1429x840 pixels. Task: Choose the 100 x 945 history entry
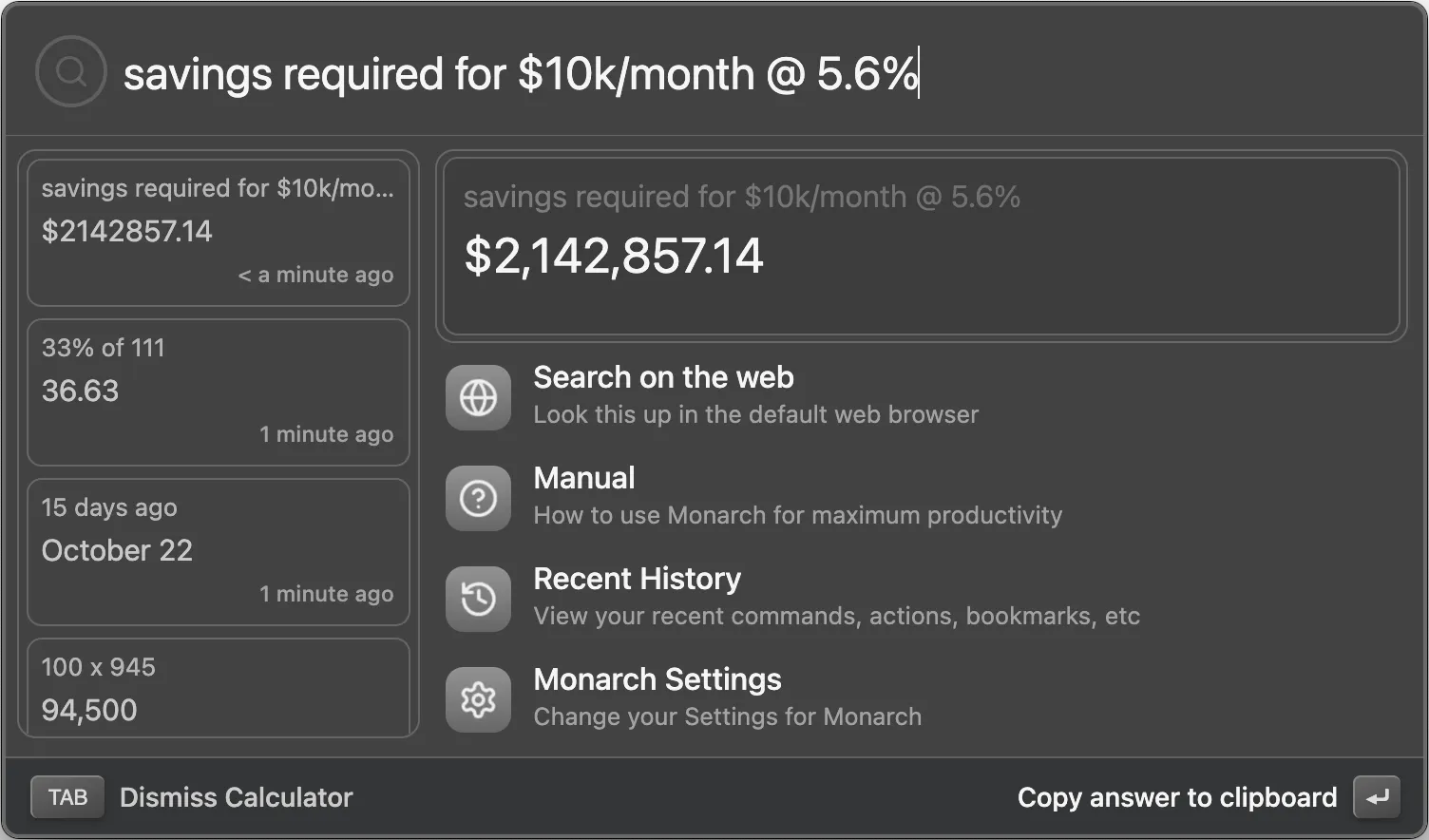point(219,688)
